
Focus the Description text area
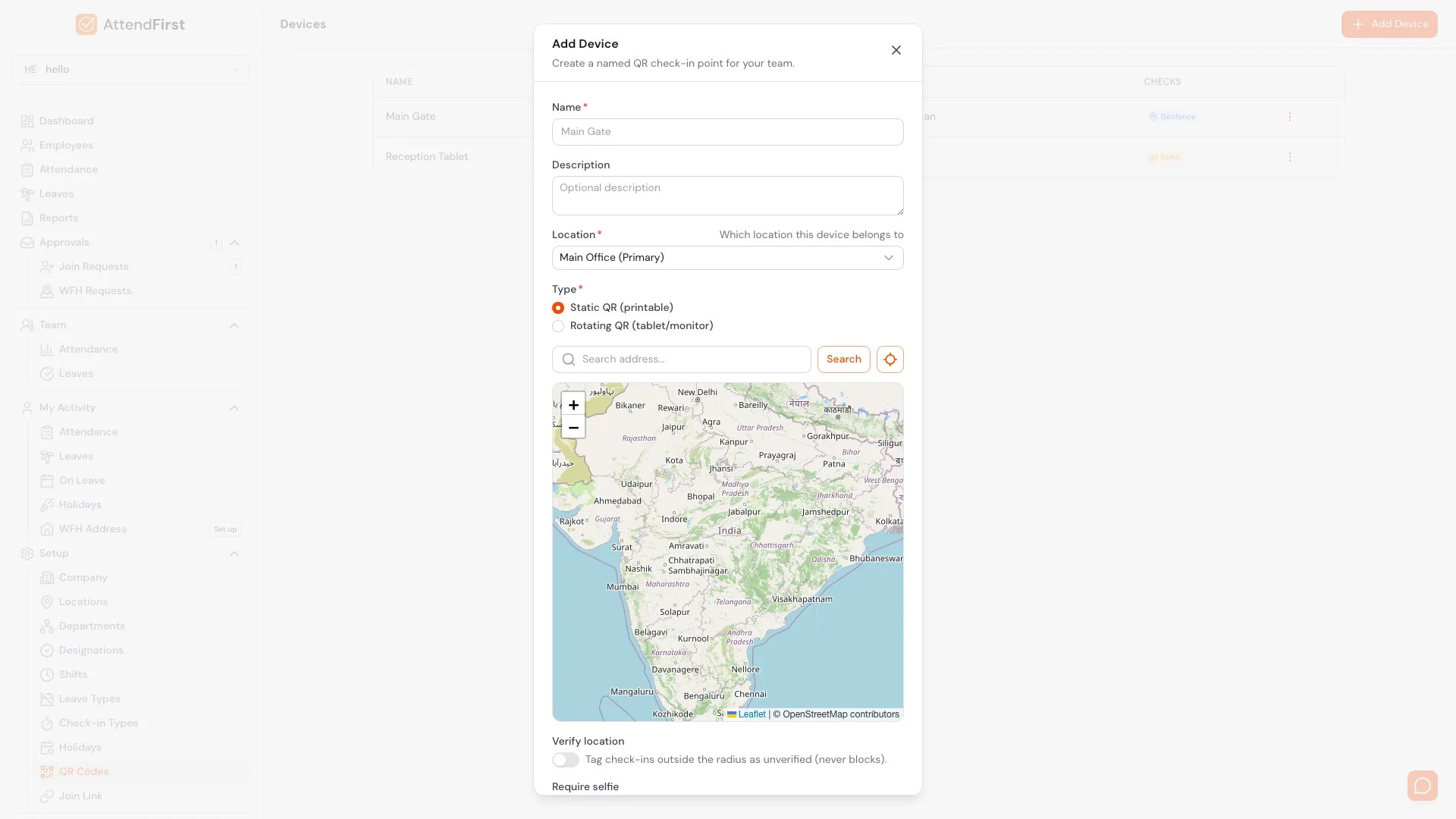pos(728,196)
